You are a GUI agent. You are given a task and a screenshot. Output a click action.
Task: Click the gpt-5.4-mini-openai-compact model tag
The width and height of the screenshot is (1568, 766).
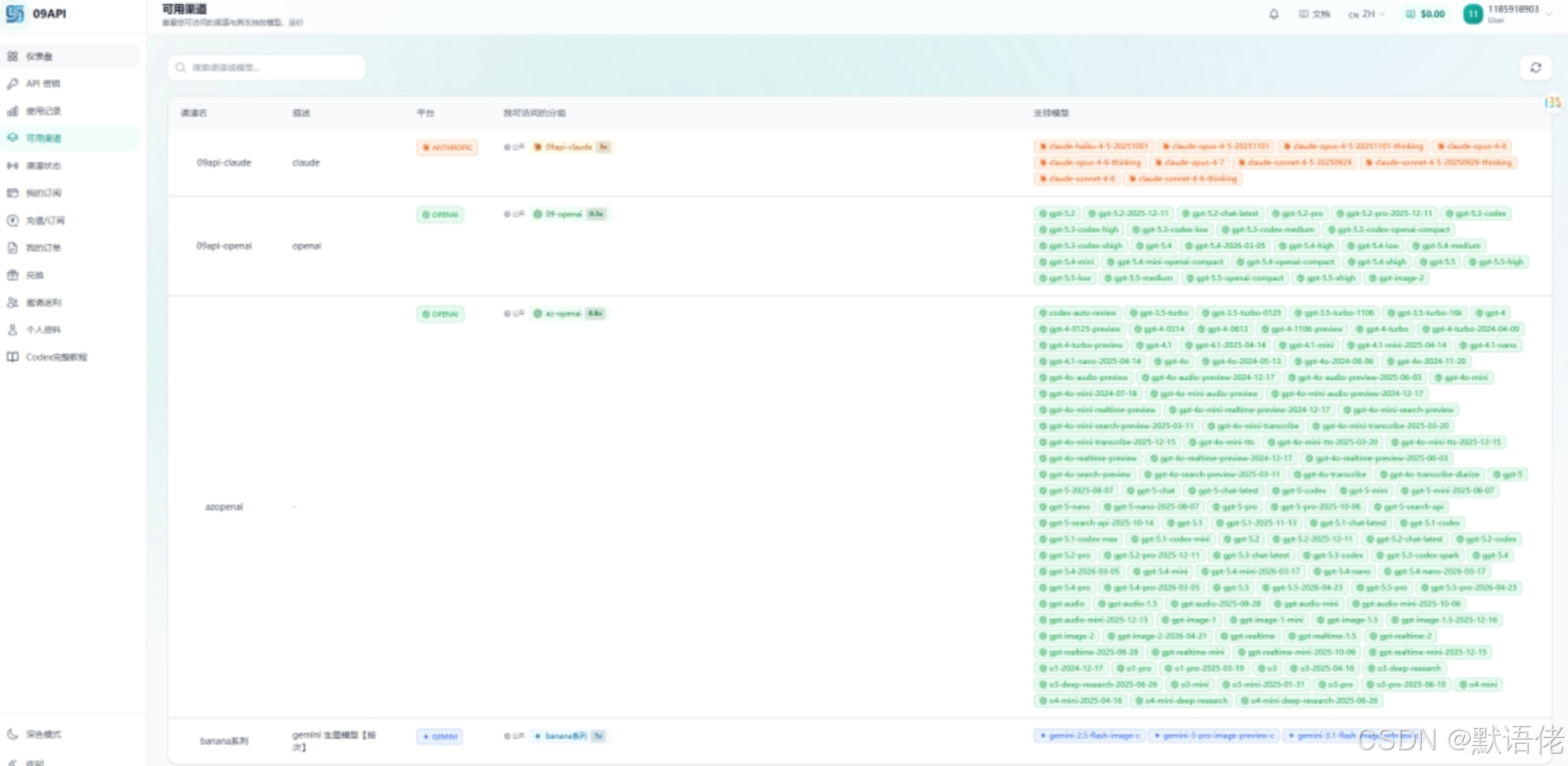tap(1165, 262)
